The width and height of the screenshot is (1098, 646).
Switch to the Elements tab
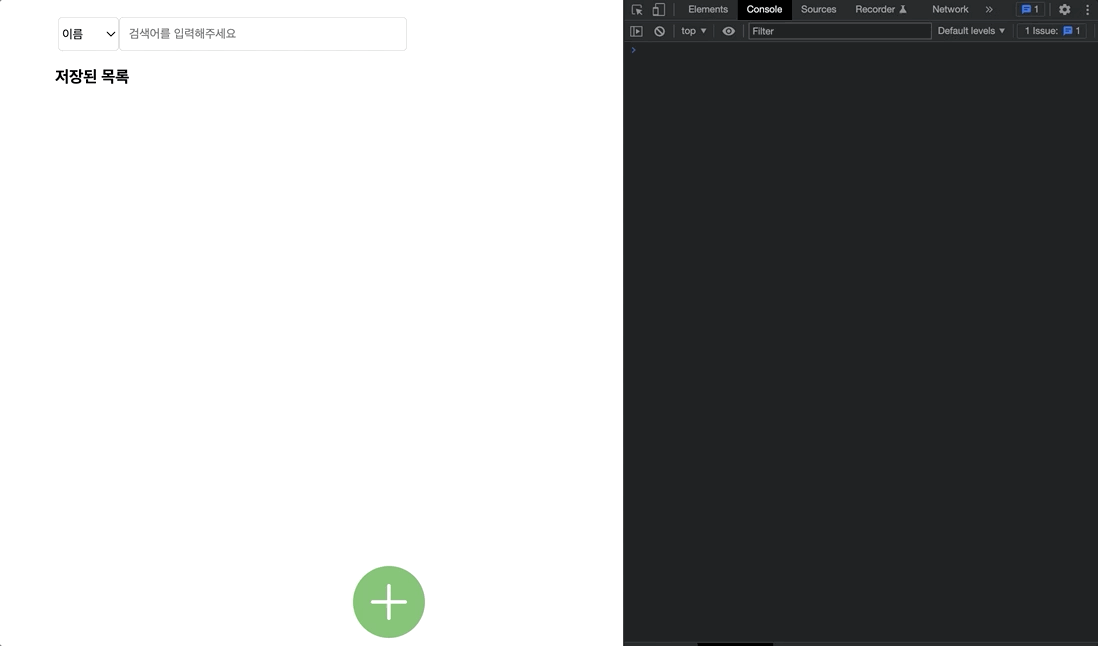click(708, 10)
